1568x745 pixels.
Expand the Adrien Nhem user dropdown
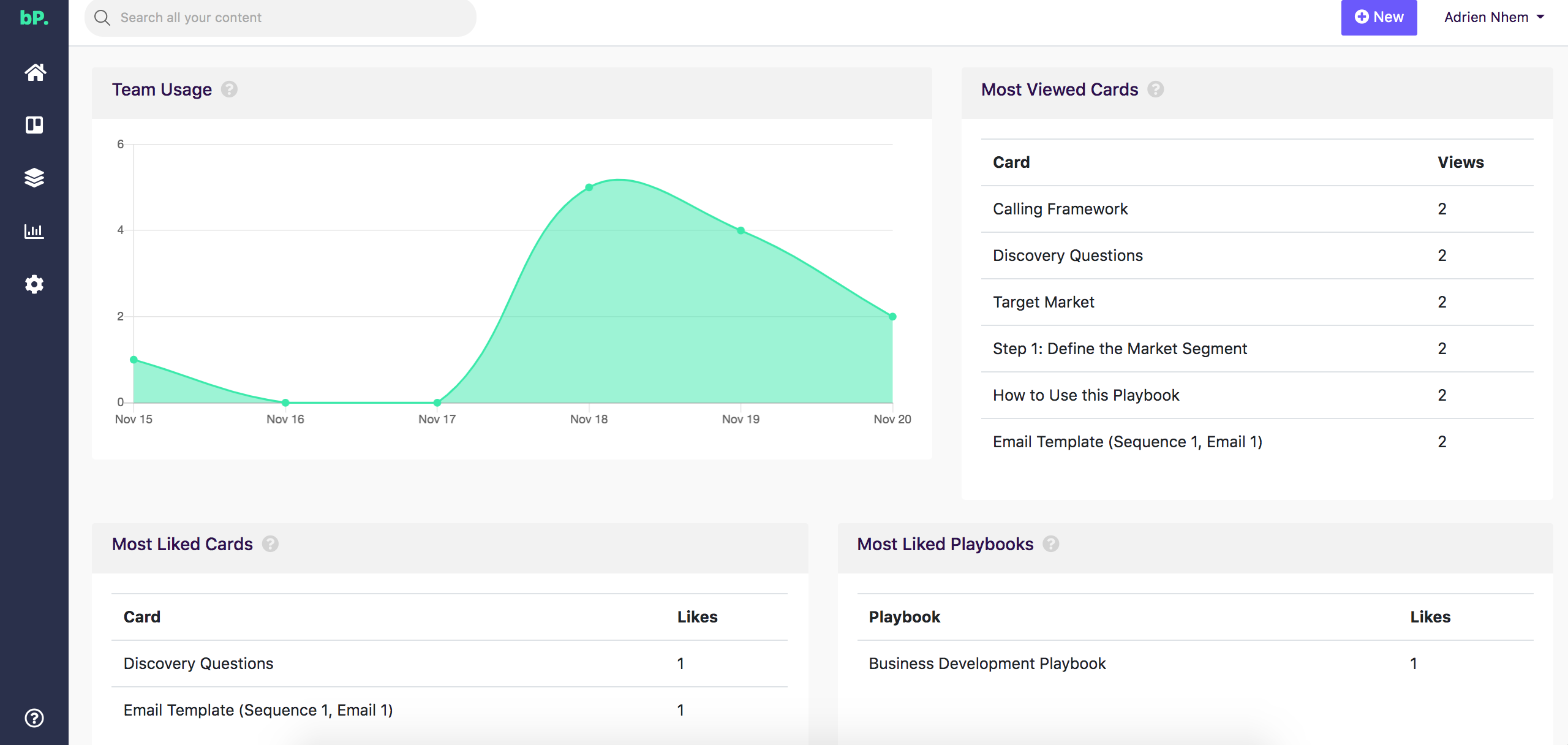1493,17
